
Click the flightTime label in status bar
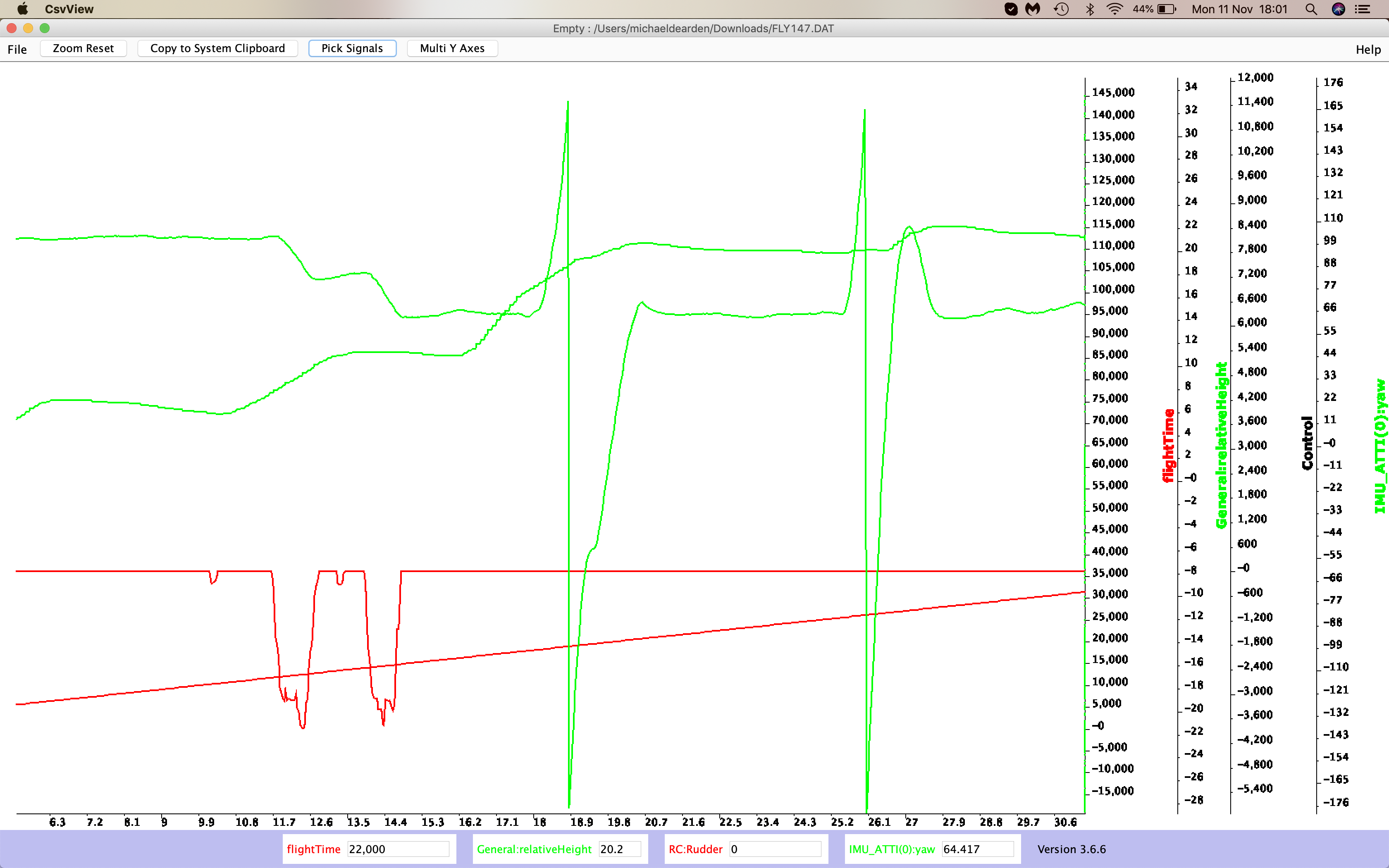(x=313, y=849)
